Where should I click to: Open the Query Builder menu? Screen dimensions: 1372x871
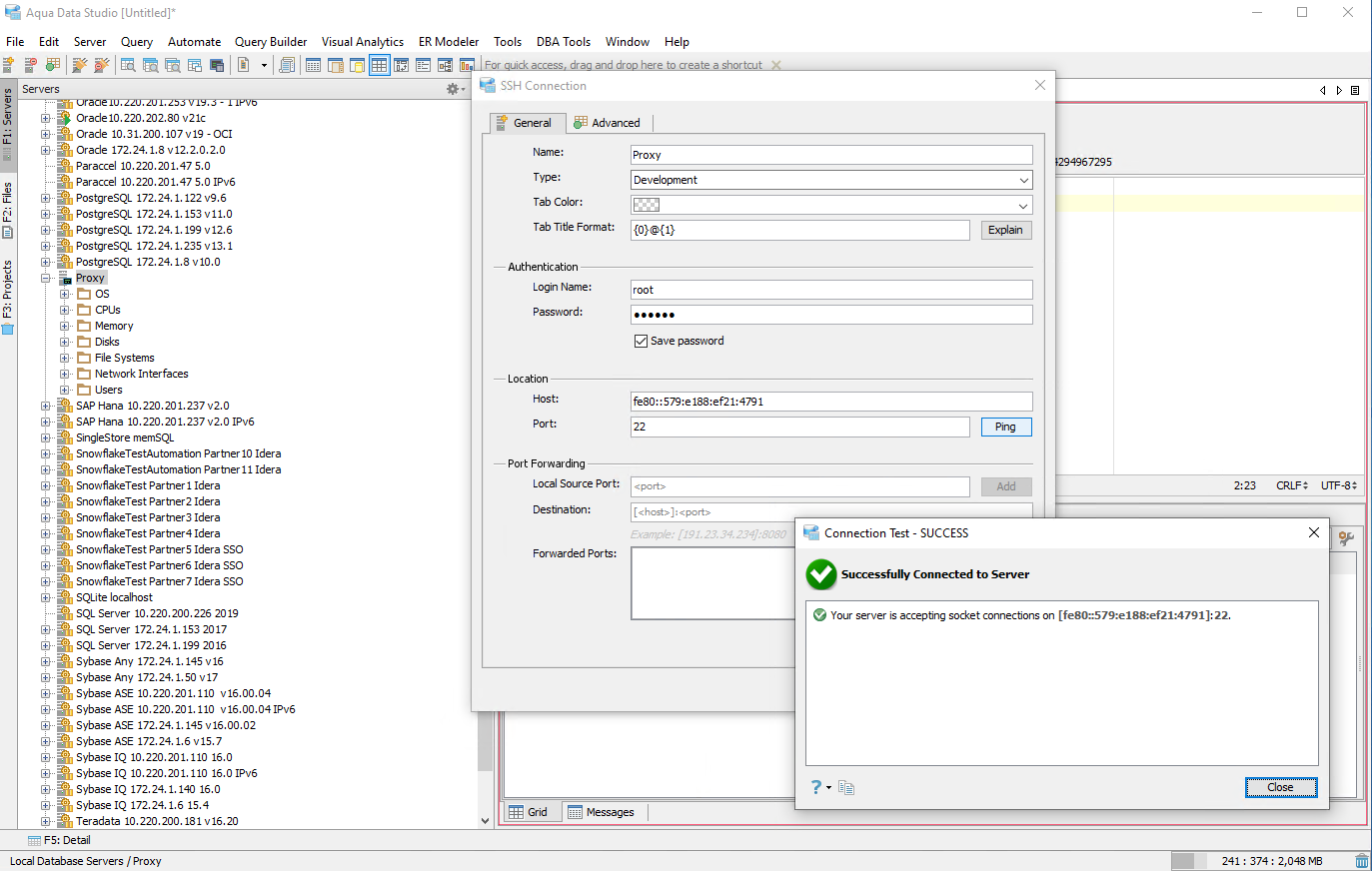pyautogui.click(x=271, y=42)
